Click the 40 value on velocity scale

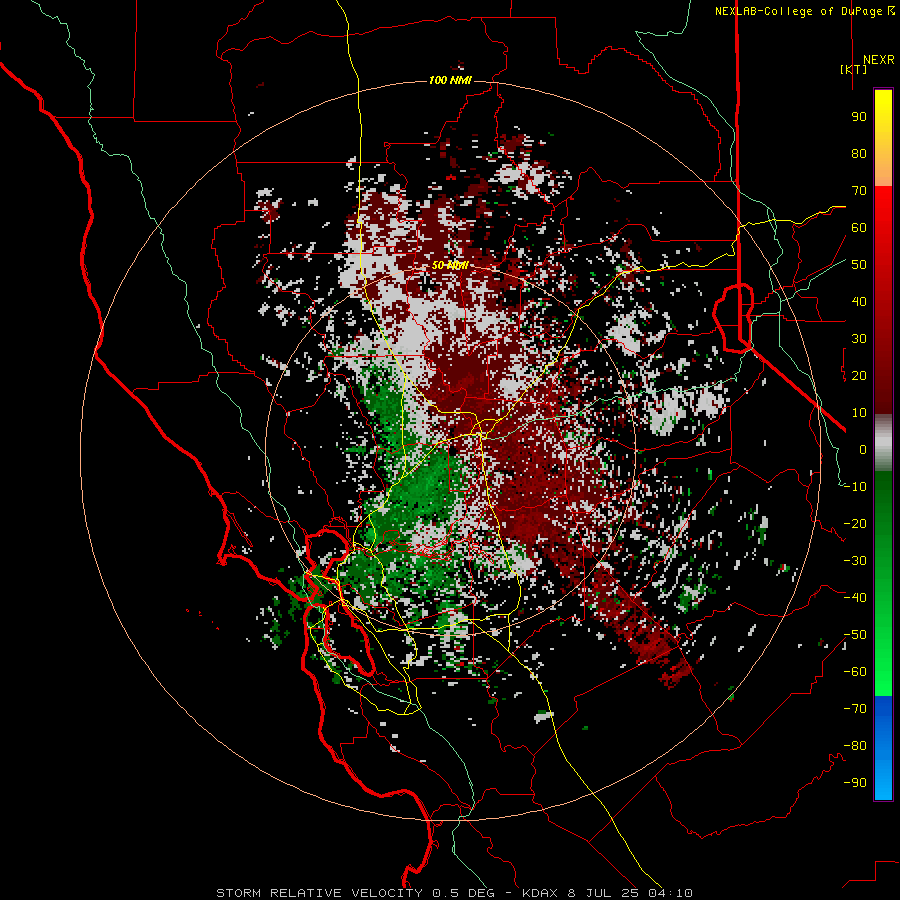[x=859, y=301]
